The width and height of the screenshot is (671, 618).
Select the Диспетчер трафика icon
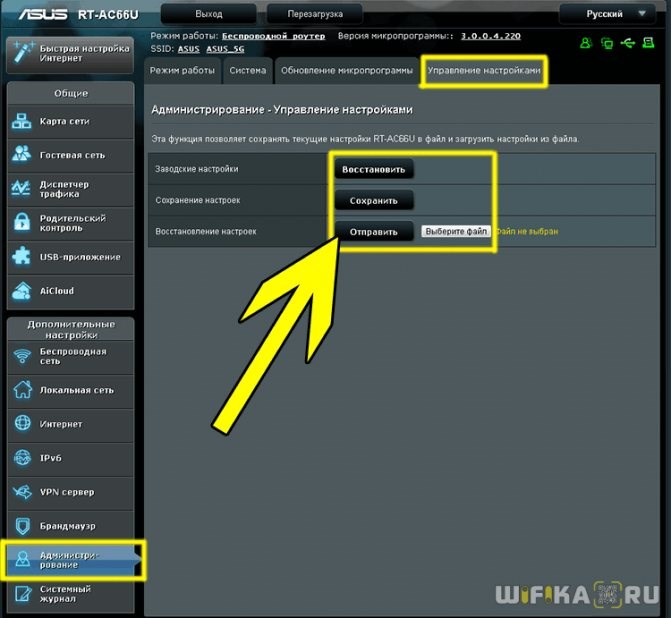[x=21, y=188]
